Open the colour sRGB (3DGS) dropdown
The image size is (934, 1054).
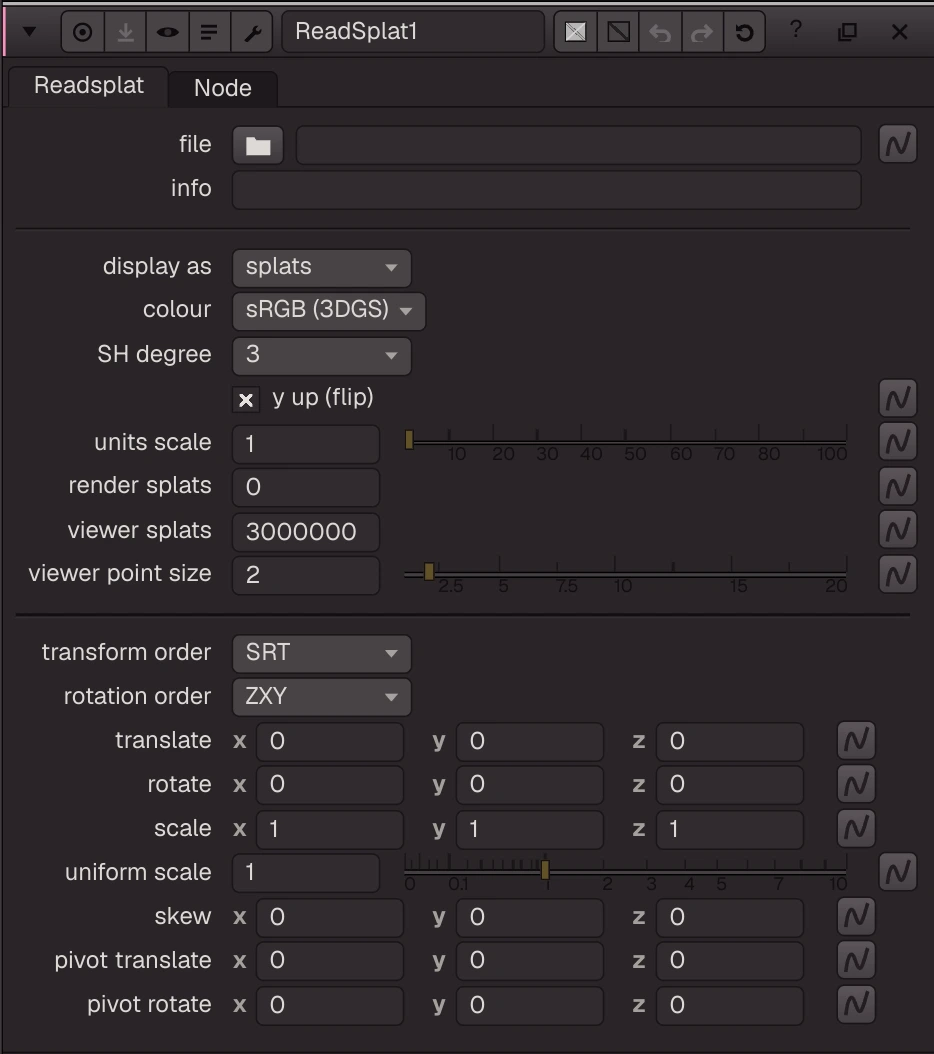(329, 311)
